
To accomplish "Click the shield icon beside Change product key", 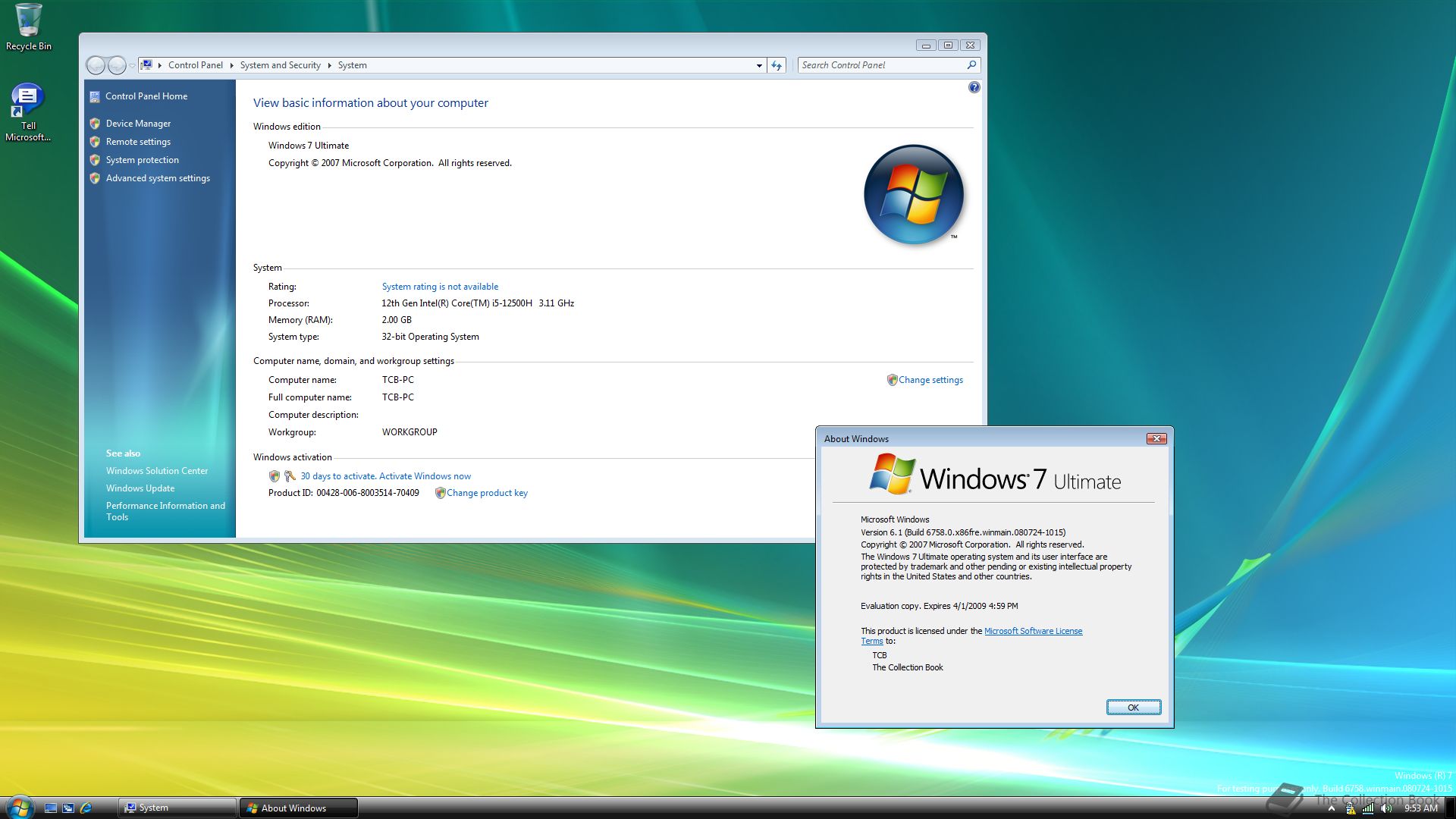I will pyautogui.click(x=440, y=493).
